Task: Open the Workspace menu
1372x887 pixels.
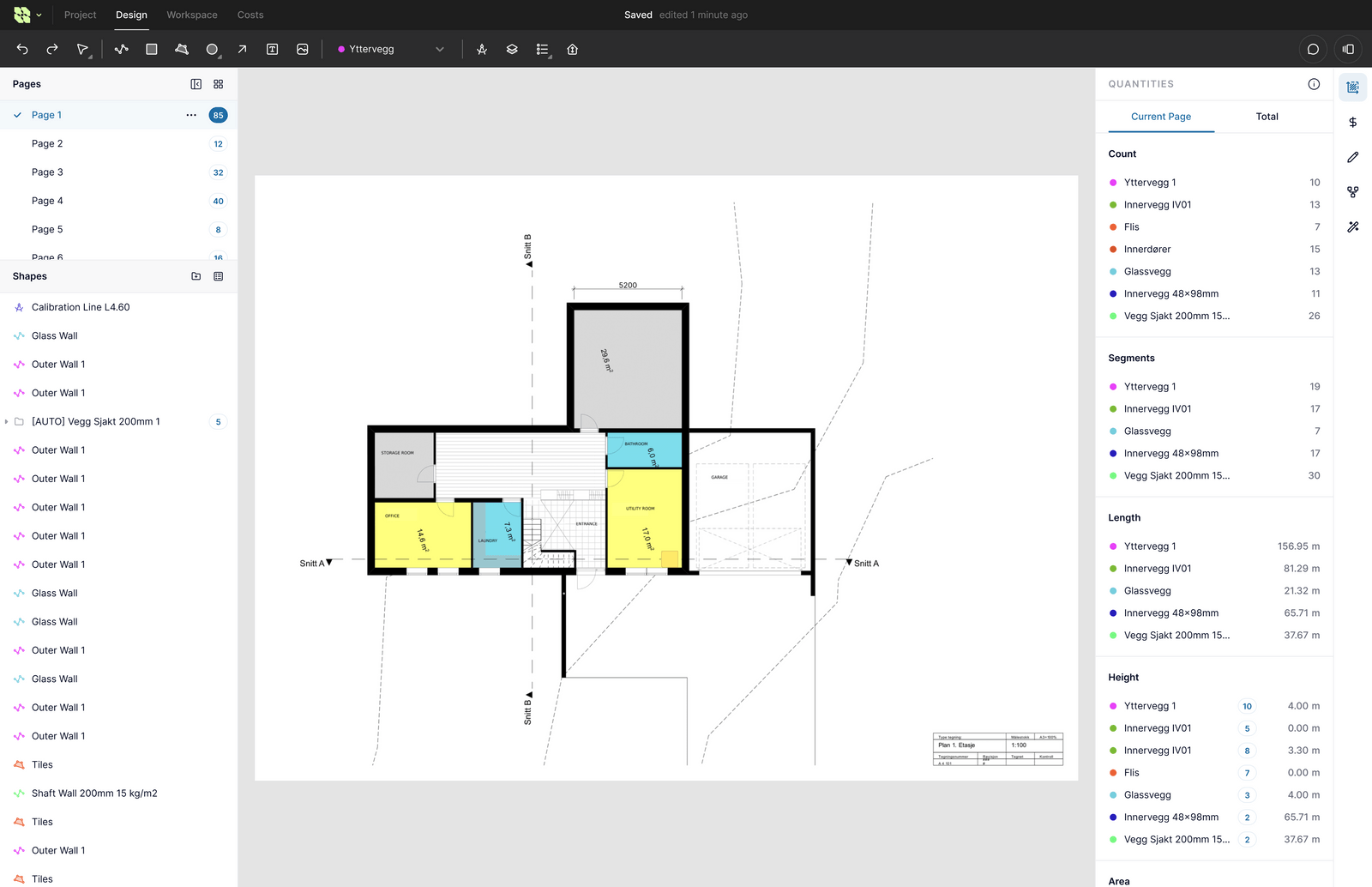Action: click(x=191, y=15)
